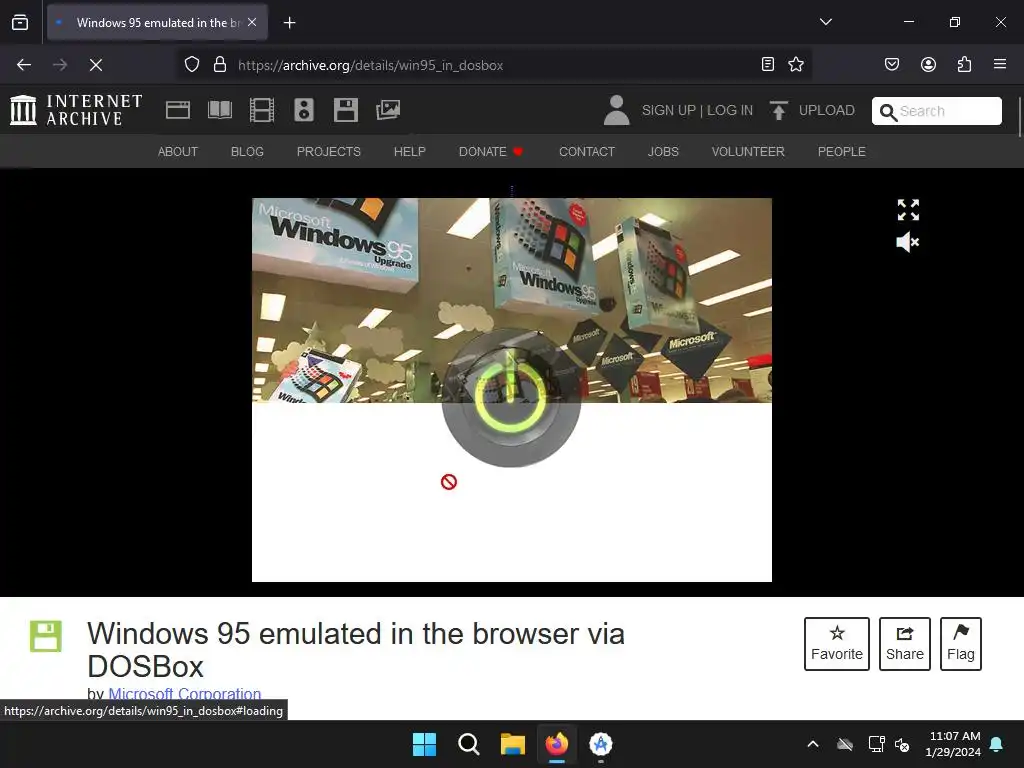Open the VOLUNTEER menu item

tap(748, 152)
